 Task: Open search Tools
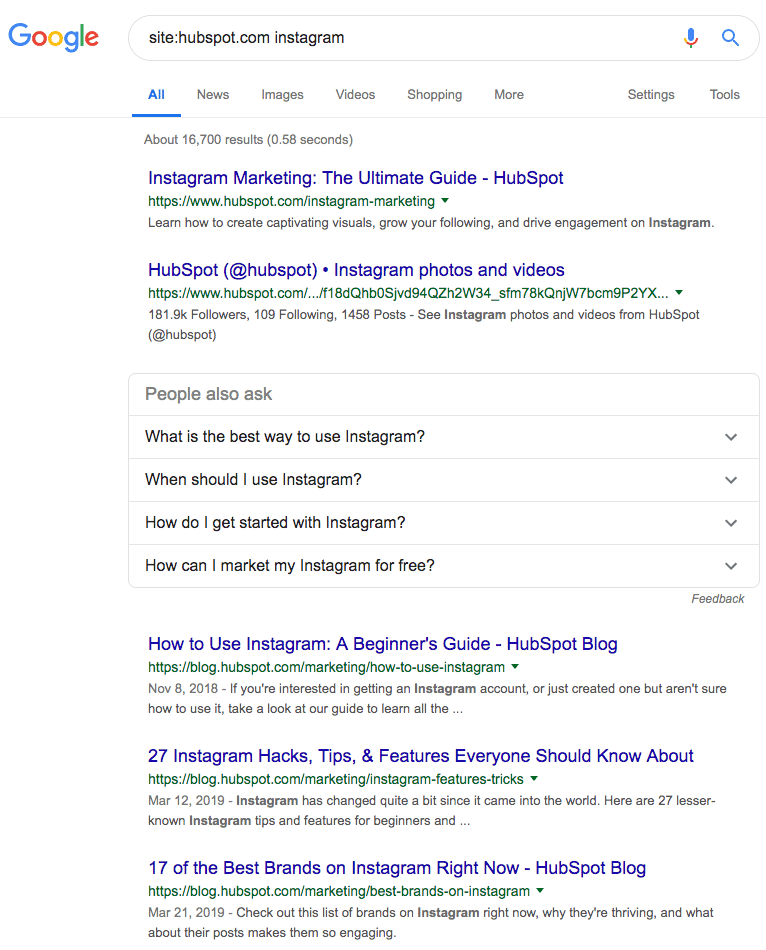725,95
